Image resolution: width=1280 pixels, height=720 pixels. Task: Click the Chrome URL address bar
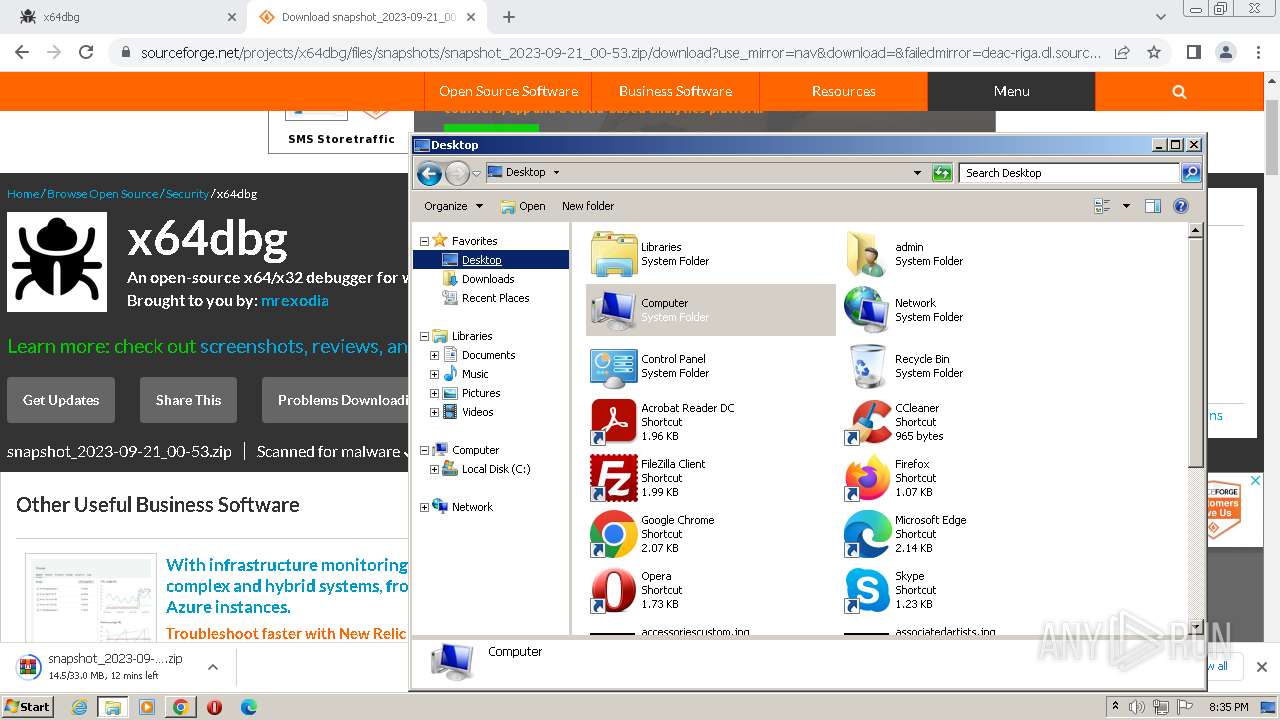[620, 52]
